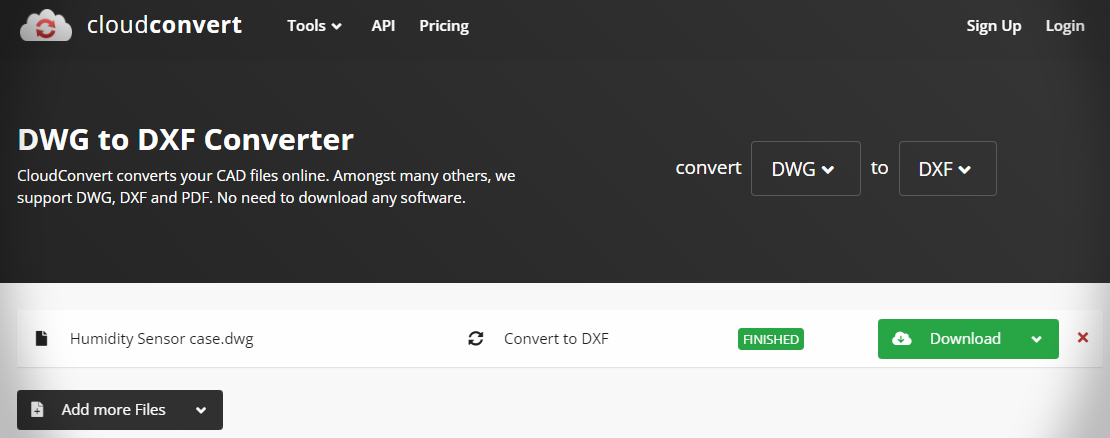
Task: Click the Login link
Action: click(1065, 26)
